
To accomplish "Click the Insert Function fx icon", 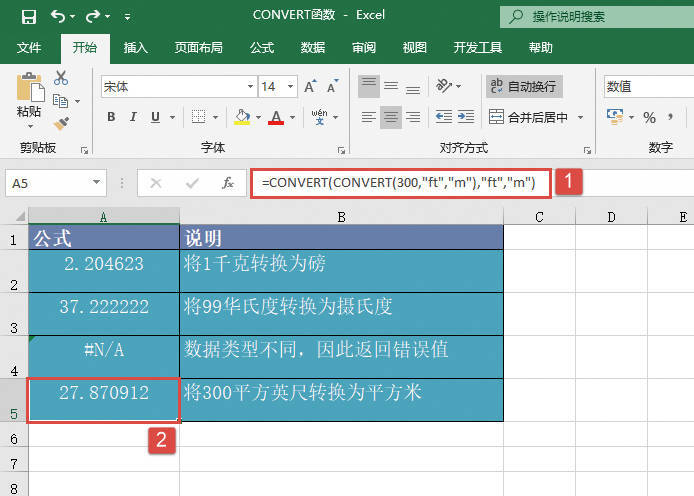I will pyautogui.click(x=228, y=183).
